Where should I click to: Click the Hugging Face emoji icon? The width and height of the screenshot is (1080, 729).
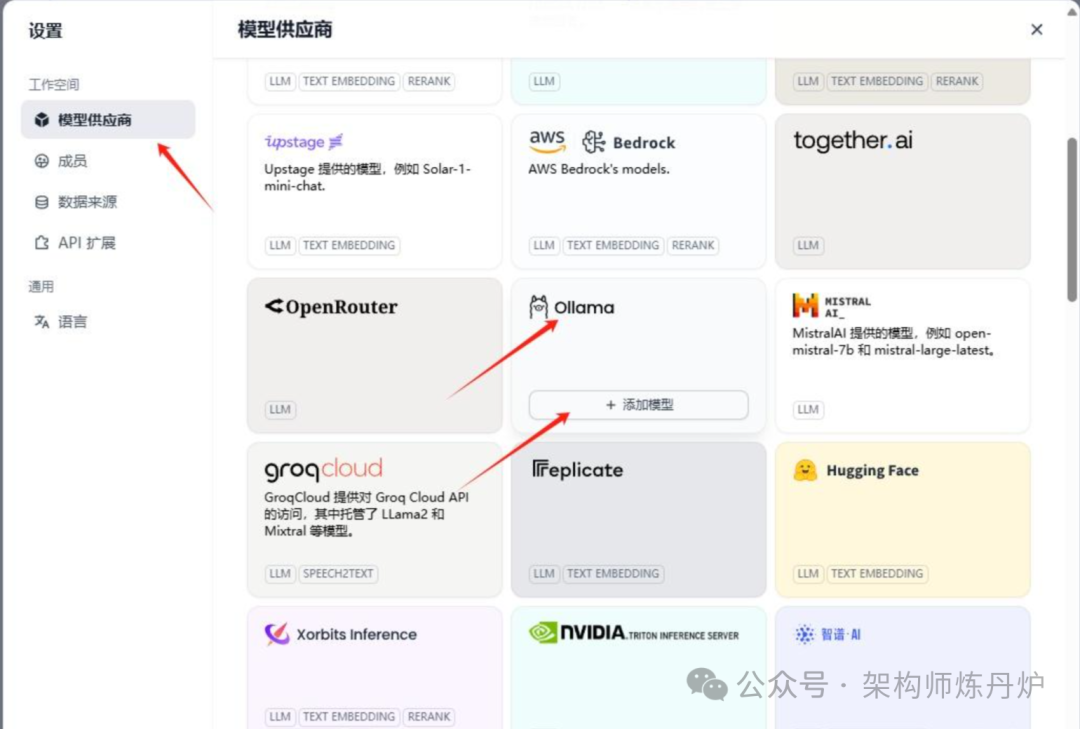804,471
